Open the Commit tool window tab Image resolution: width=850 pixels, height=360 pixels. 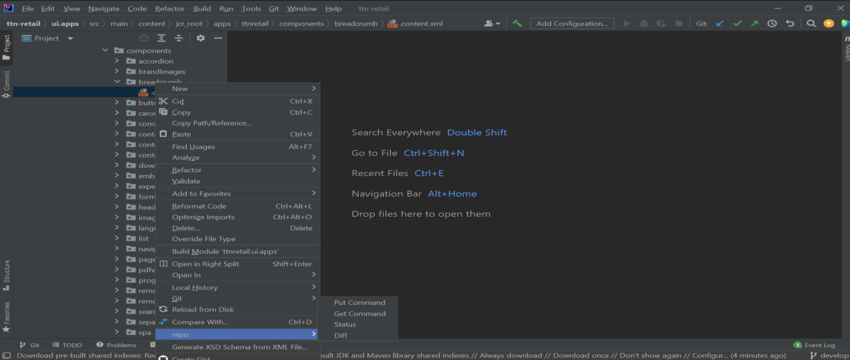pyautogui.click(x=7, y=84)
